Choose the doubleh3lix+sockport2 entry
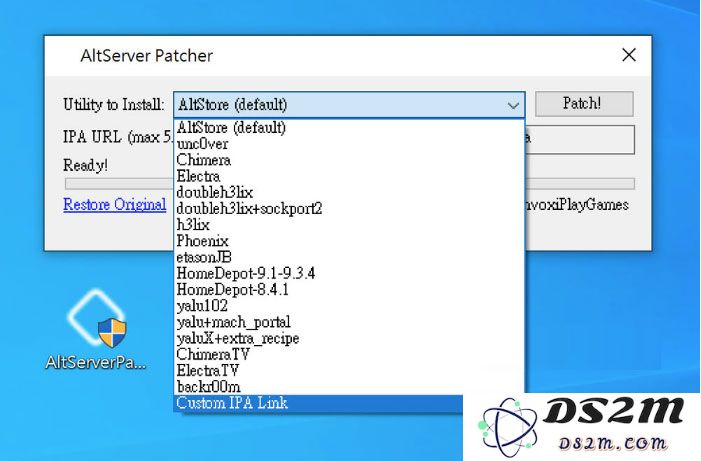This screenshot has height=461, width=701. (349, 208)
